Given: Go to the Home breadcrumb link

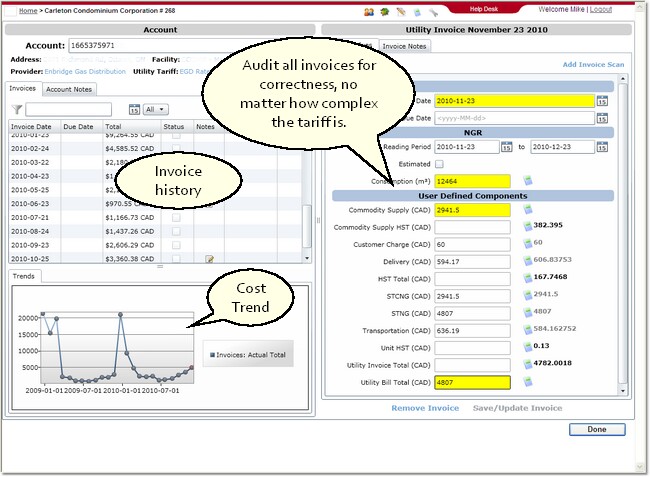Looking at the screenshot, I should (x=28, y=11).
